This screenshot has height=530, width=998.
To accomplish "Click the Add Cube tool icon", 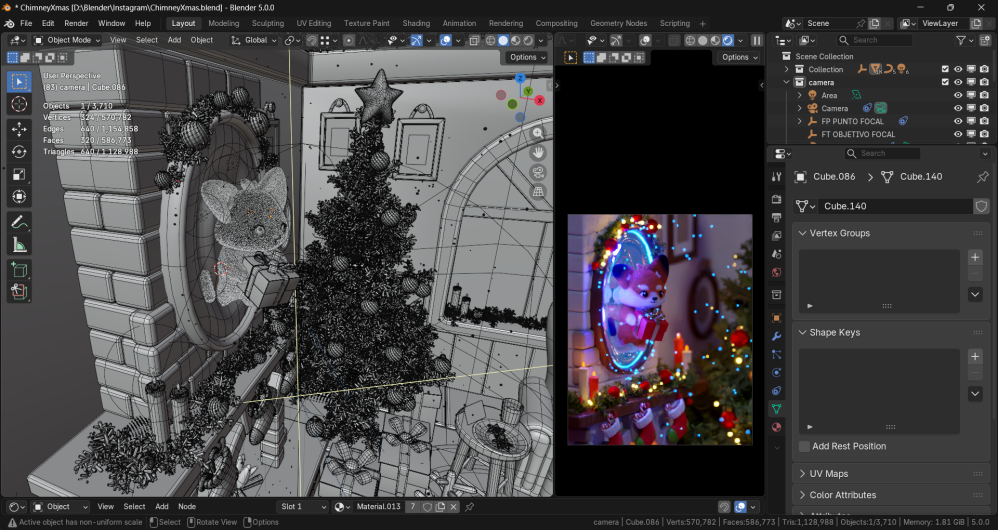I will pos(19,269).
